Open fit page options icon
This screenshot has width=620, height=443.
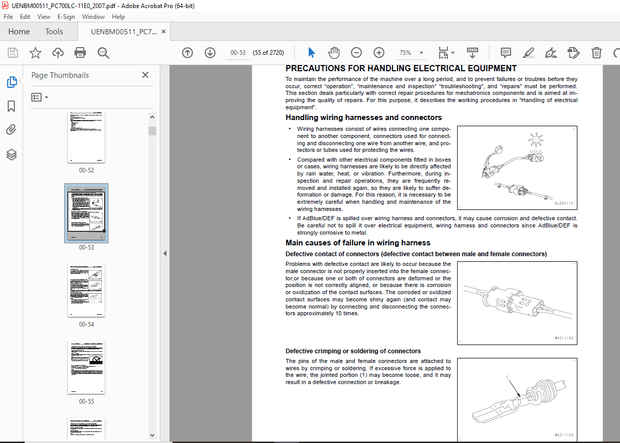coord(446,53)
